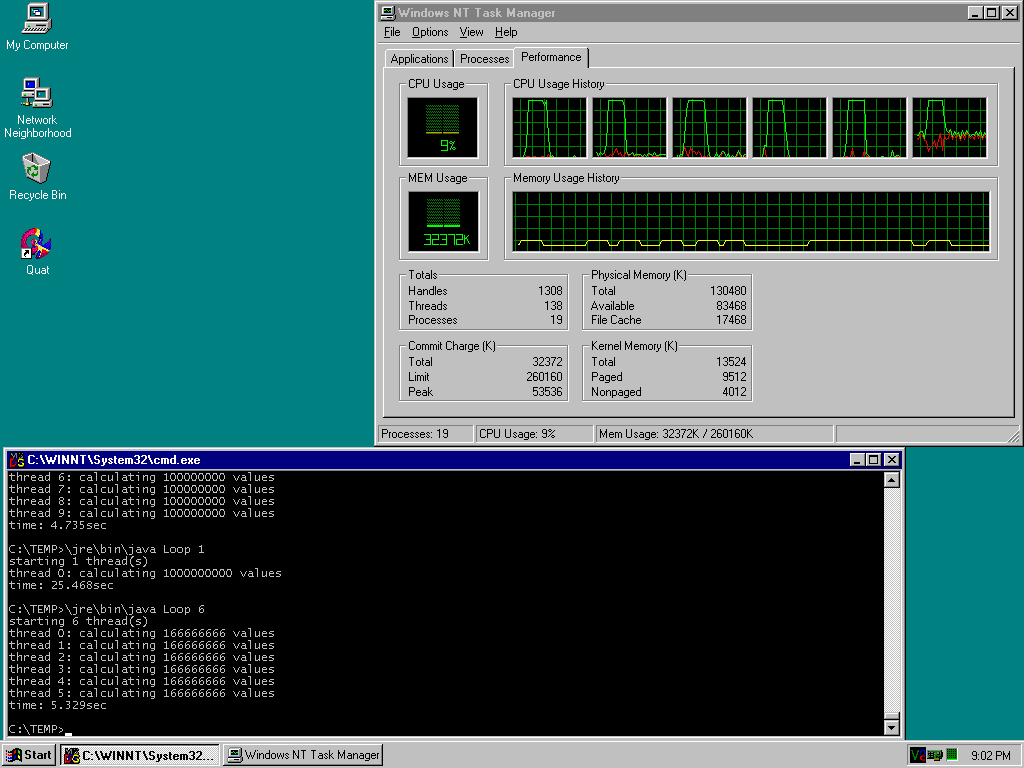Image resolution: width=1024 pixels, height=768 pixels.
Task: Click the green CPU meter tray icon
Action: (x=952, y=755)
